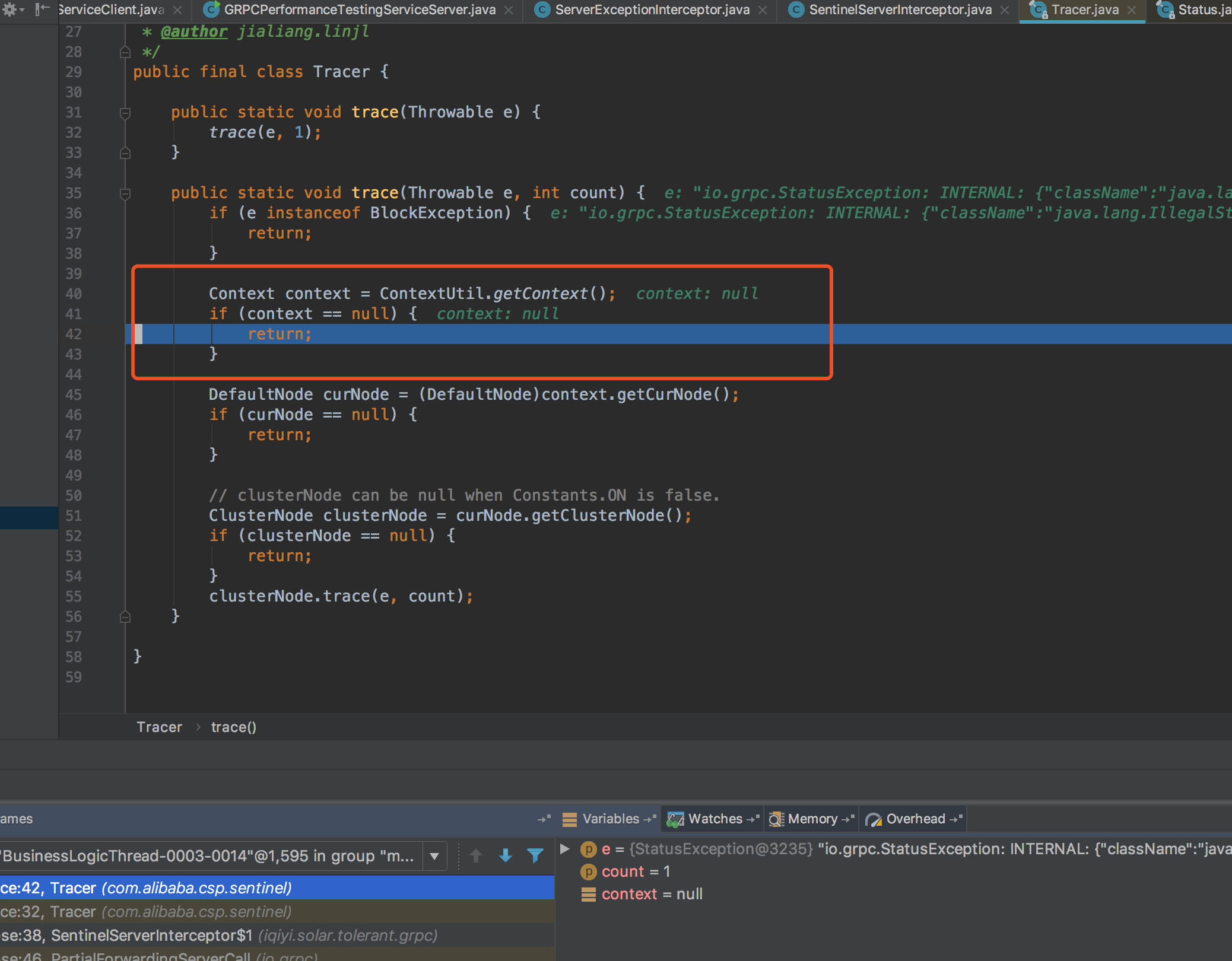
Task: Click the hide-panel arrow in Frames header
Action: click(544, 819)
